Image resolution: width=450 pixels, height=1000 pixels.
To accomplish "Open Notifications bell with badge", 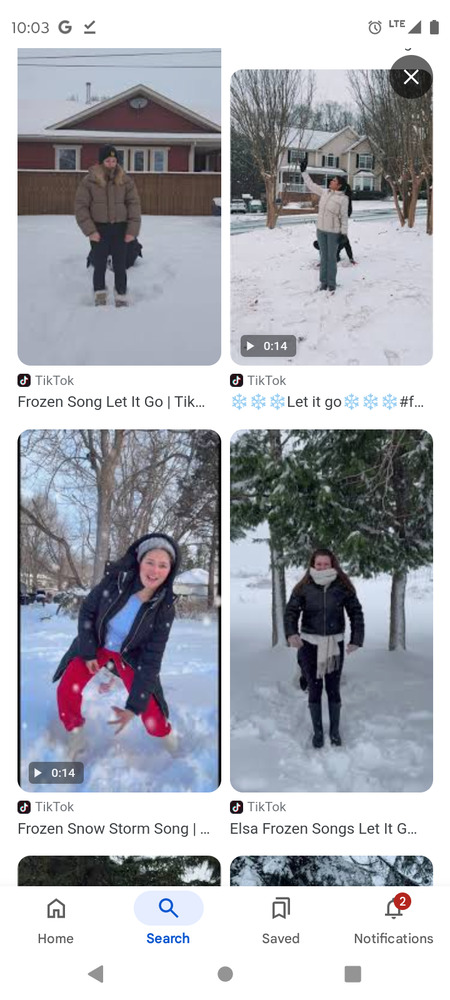I will click(394, 909).
